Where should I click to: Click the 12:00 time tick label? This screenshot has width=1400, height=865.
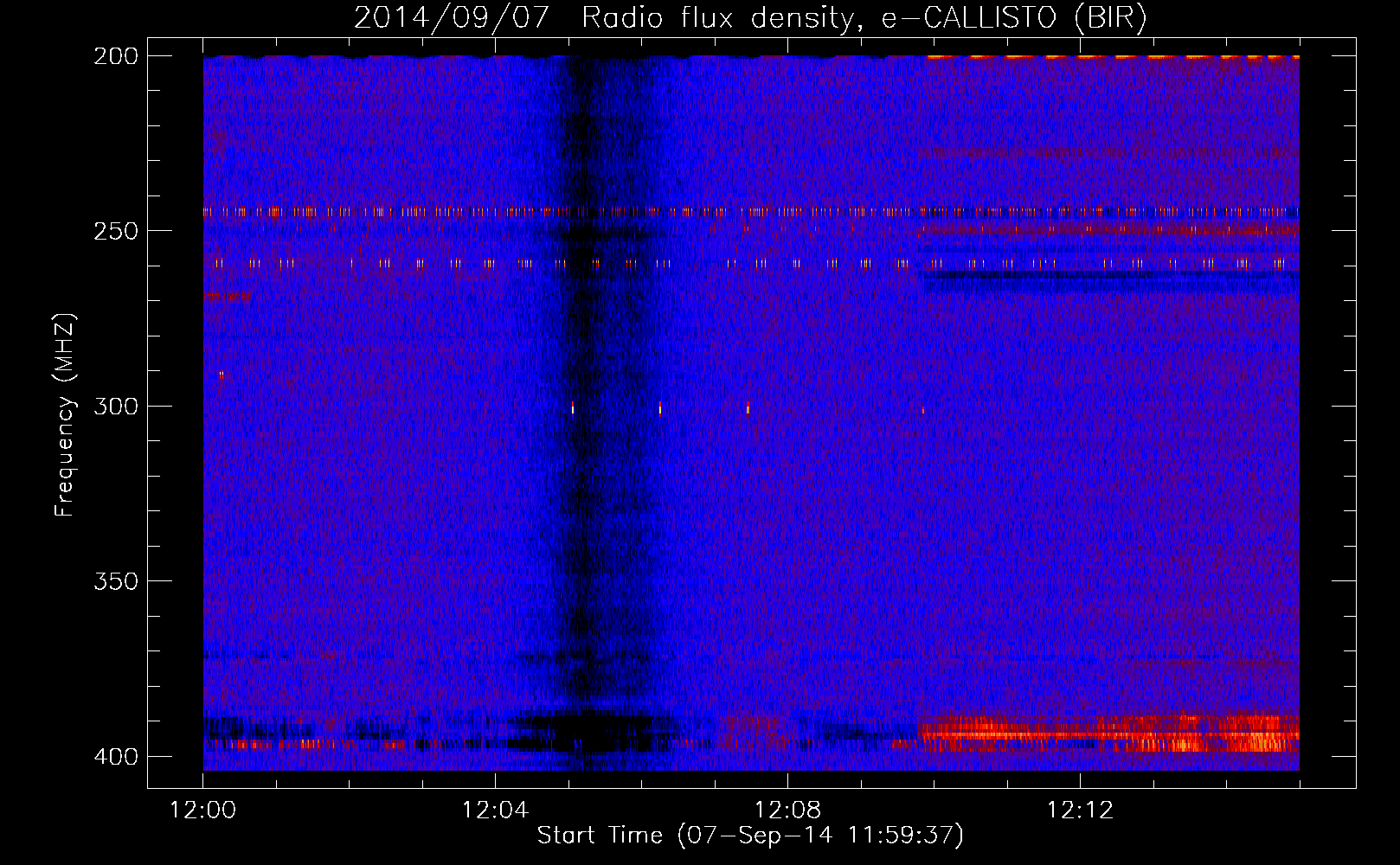pos(203,811)
